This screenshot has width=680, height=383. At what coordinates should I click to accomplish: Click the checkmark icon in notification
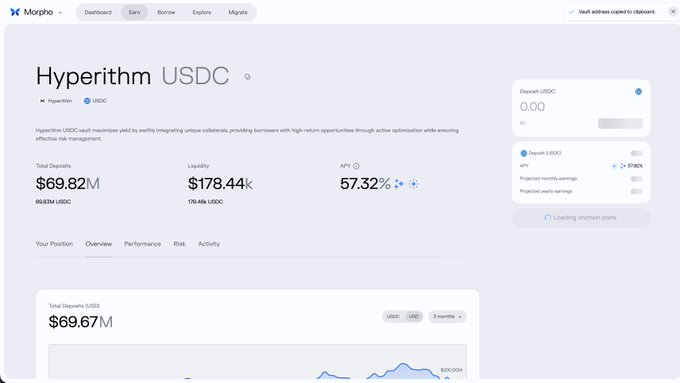pyautogui.click(x=571, y=12)
